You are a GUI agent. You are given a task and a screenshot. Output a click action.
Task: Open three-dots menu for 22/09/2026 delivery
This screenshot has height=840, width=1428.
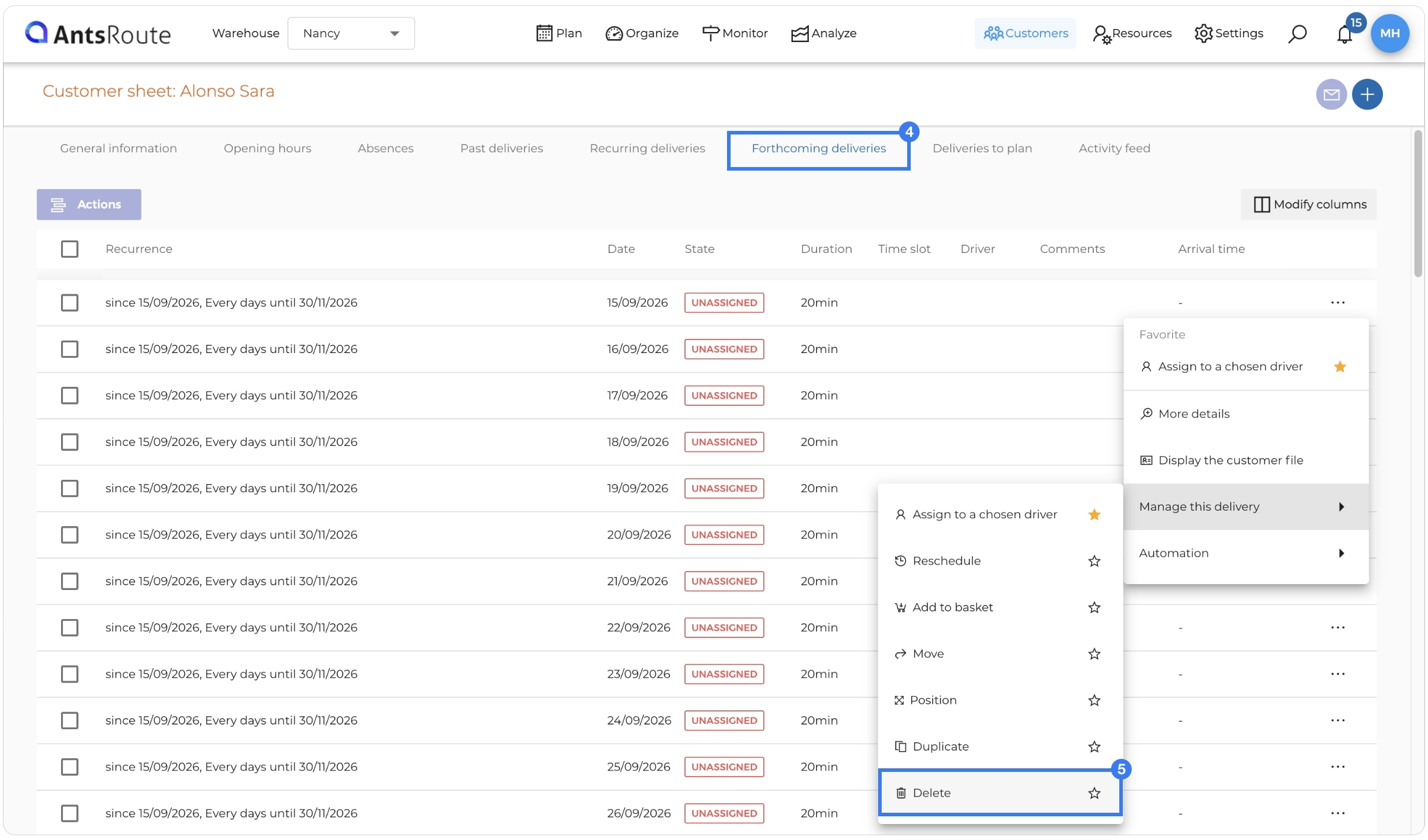1338,628
